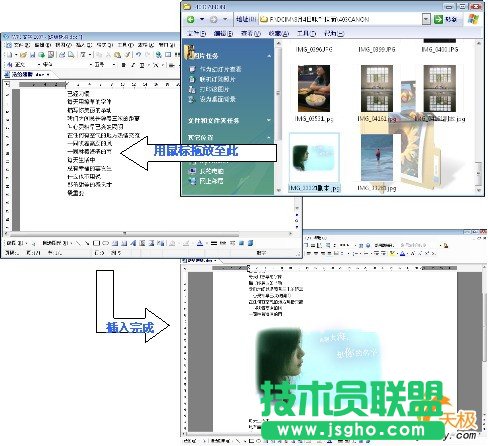Click the Save icon in WPS toolbar
The image size is (488, 446).
32,55
